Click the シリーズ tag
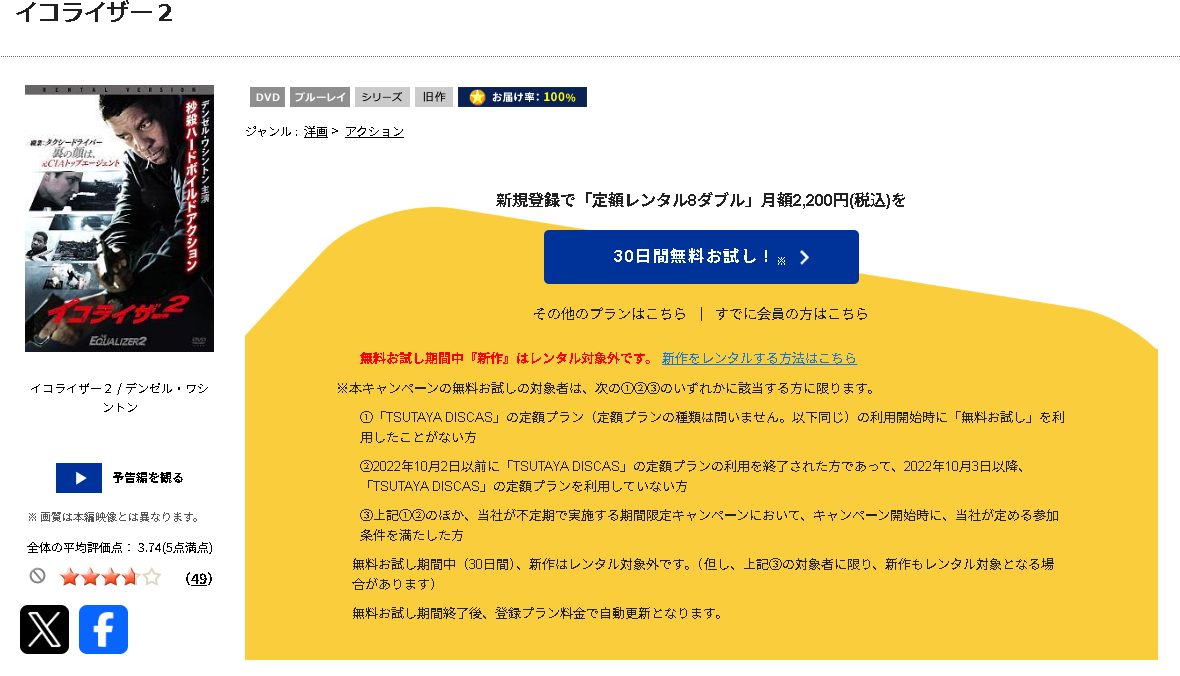This screenshot has width=1180, height=676. [382, 97]
